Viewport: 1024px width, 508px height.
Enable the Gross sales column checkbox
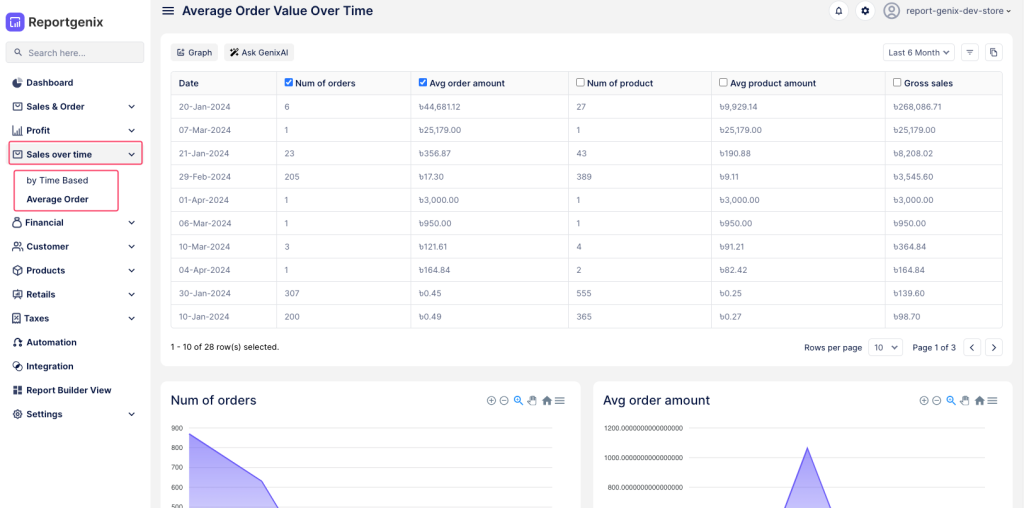pyautogui.click(x=897, y=82)
